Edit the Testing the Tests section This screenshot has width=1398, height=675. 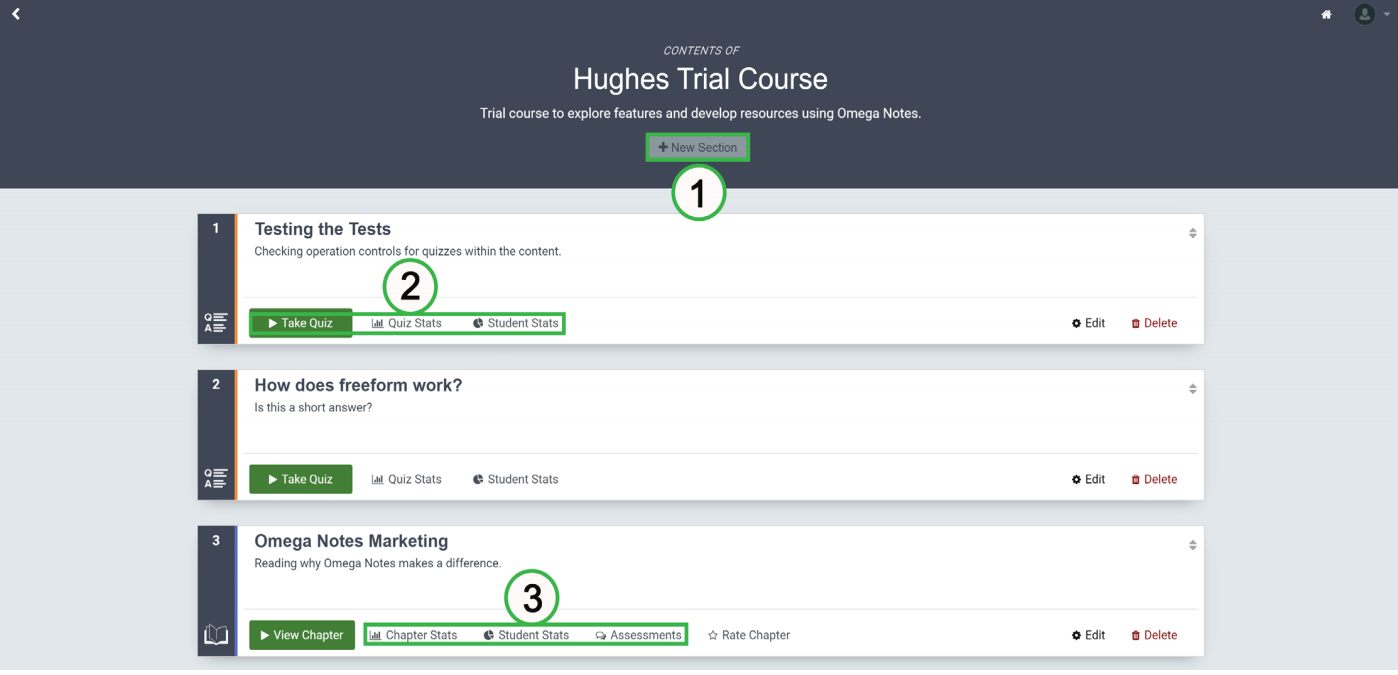pos(1088,323)
